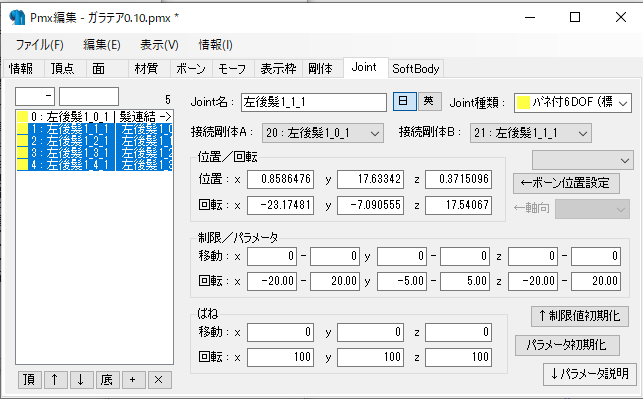
Task: Click 位置 z field 0.3715096
Action: pyautogui.click(x=458, y=179)
